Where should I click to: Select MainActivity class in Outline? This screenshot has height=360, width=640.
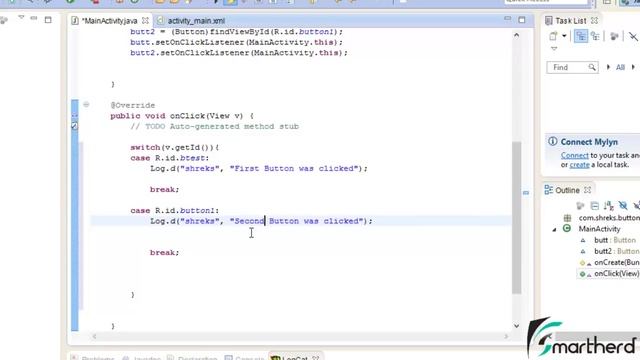click(x=599, y=229)
